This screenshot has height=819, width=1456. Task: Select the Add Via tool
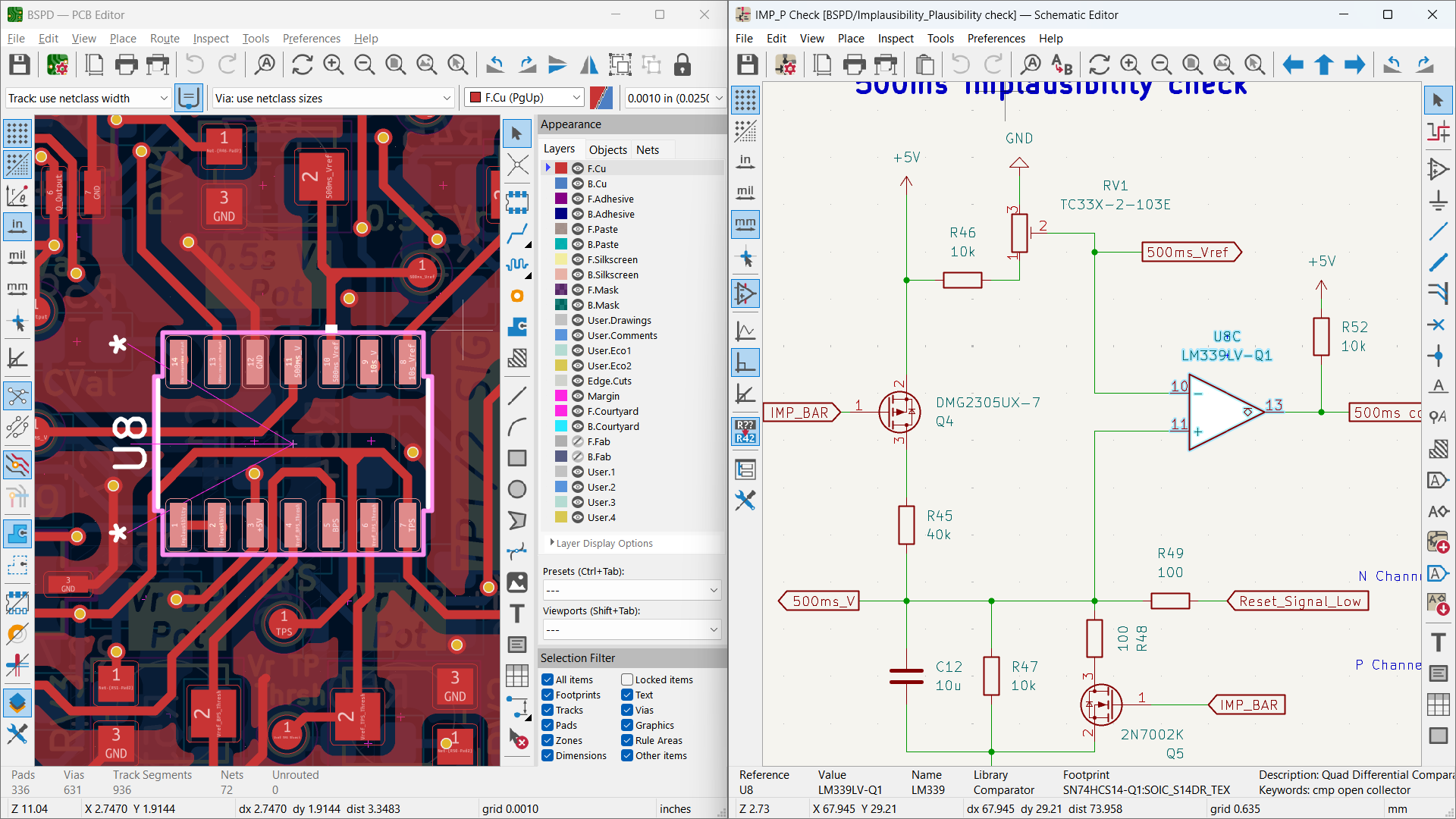(518, 297)
